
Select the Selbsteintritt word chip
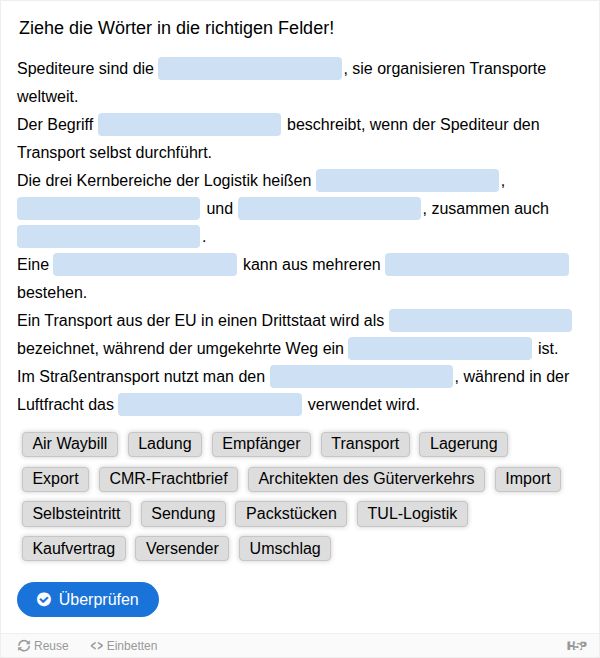[76, 513]
